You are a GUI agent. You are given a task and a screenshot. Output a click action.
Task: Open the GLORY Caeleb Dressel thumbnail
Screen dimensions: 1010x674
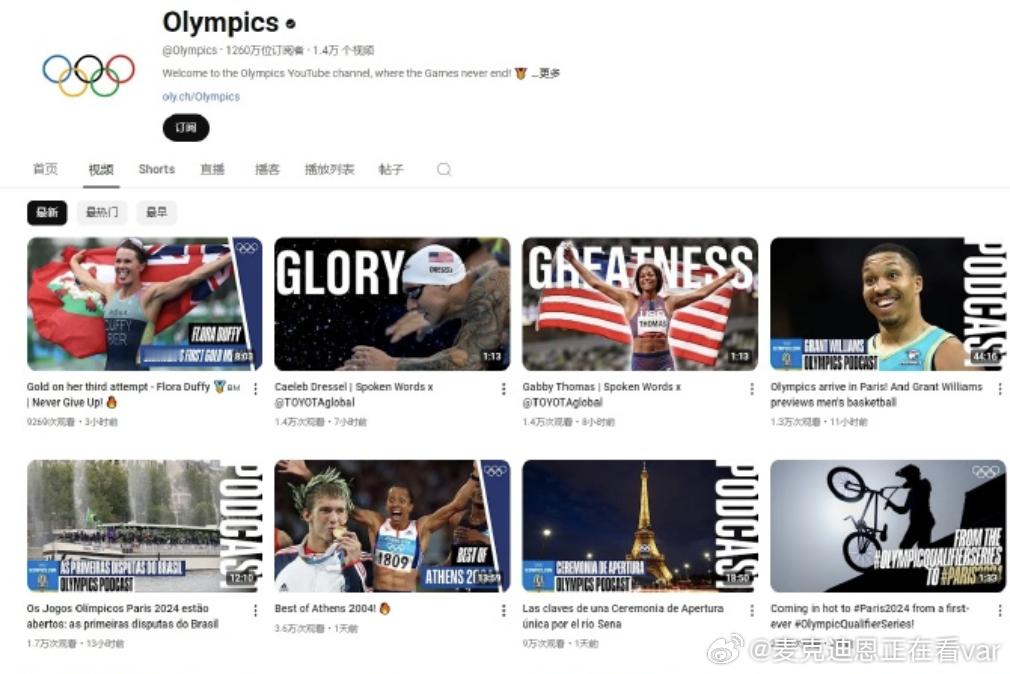click(x=392, y=304)
